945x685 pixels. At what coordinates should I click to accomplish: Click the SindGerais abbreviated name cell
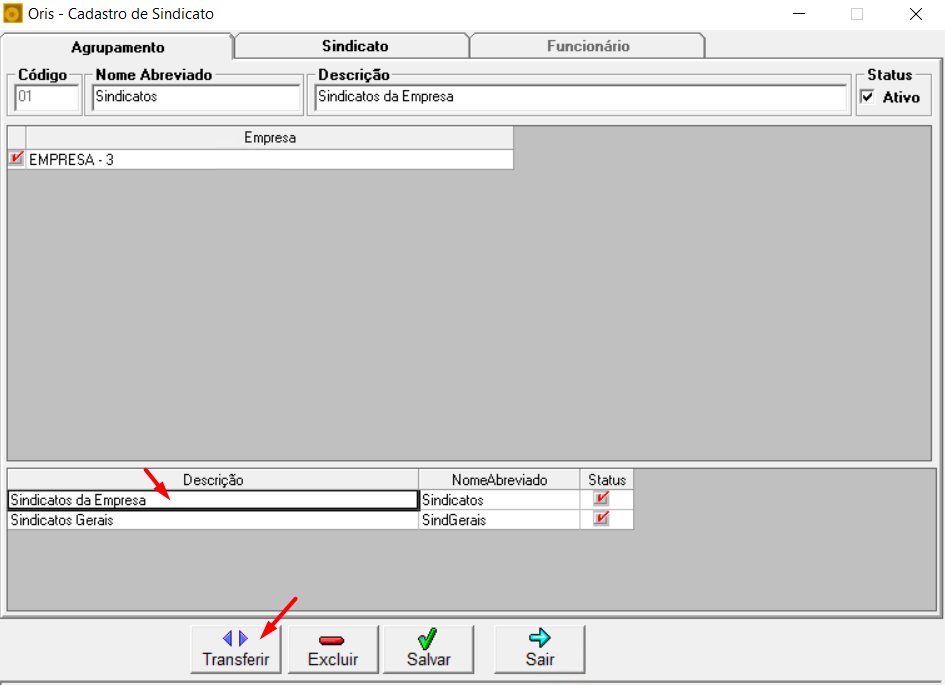click(499, 520)
